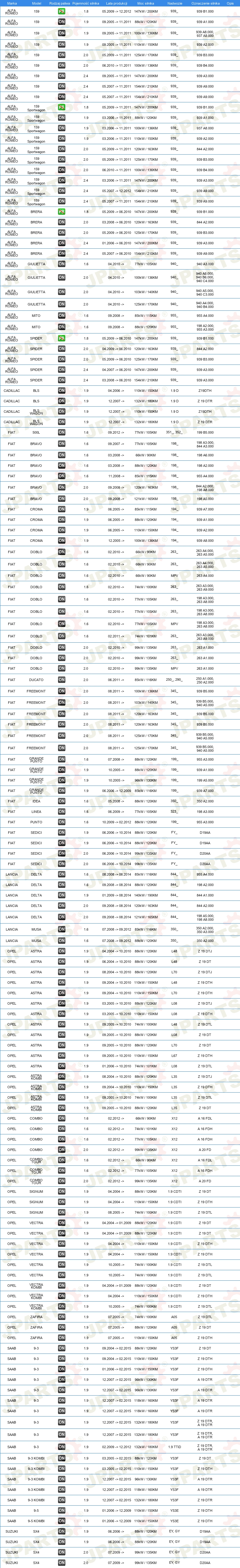Image resolution: width=240 pixels, height=1568 pixels.
Task: Click ON icon in FREEMONT 103kW / 140KM row
Action: coord(61,703)
